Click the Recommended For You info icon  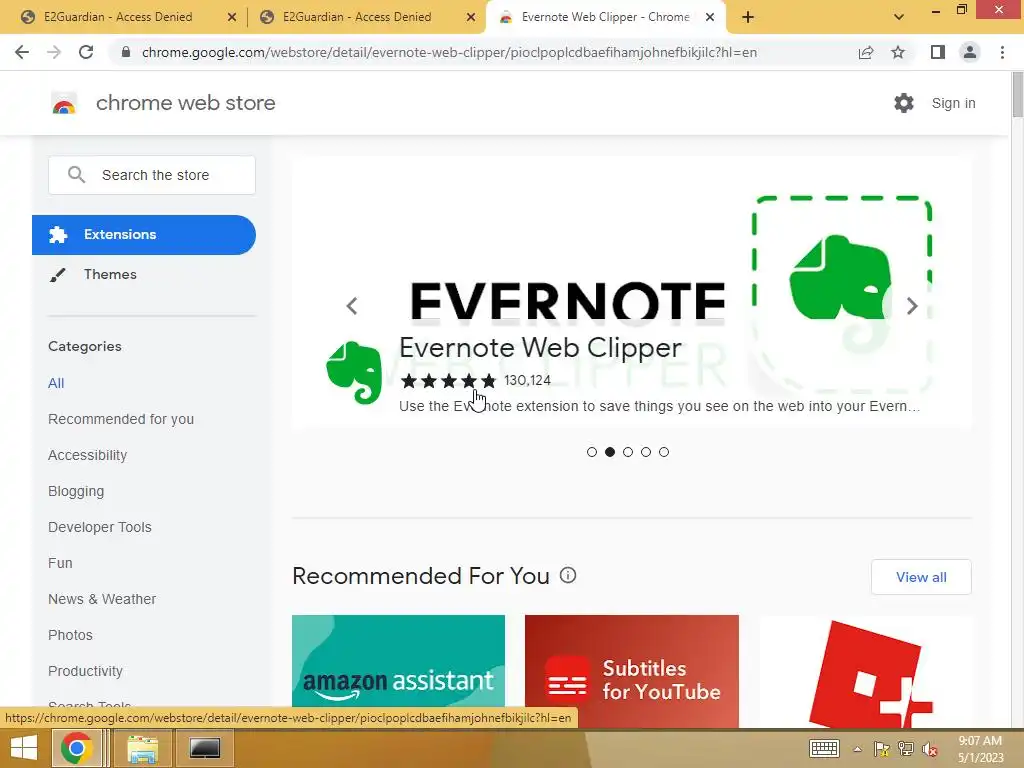click(x=568, y=575)
